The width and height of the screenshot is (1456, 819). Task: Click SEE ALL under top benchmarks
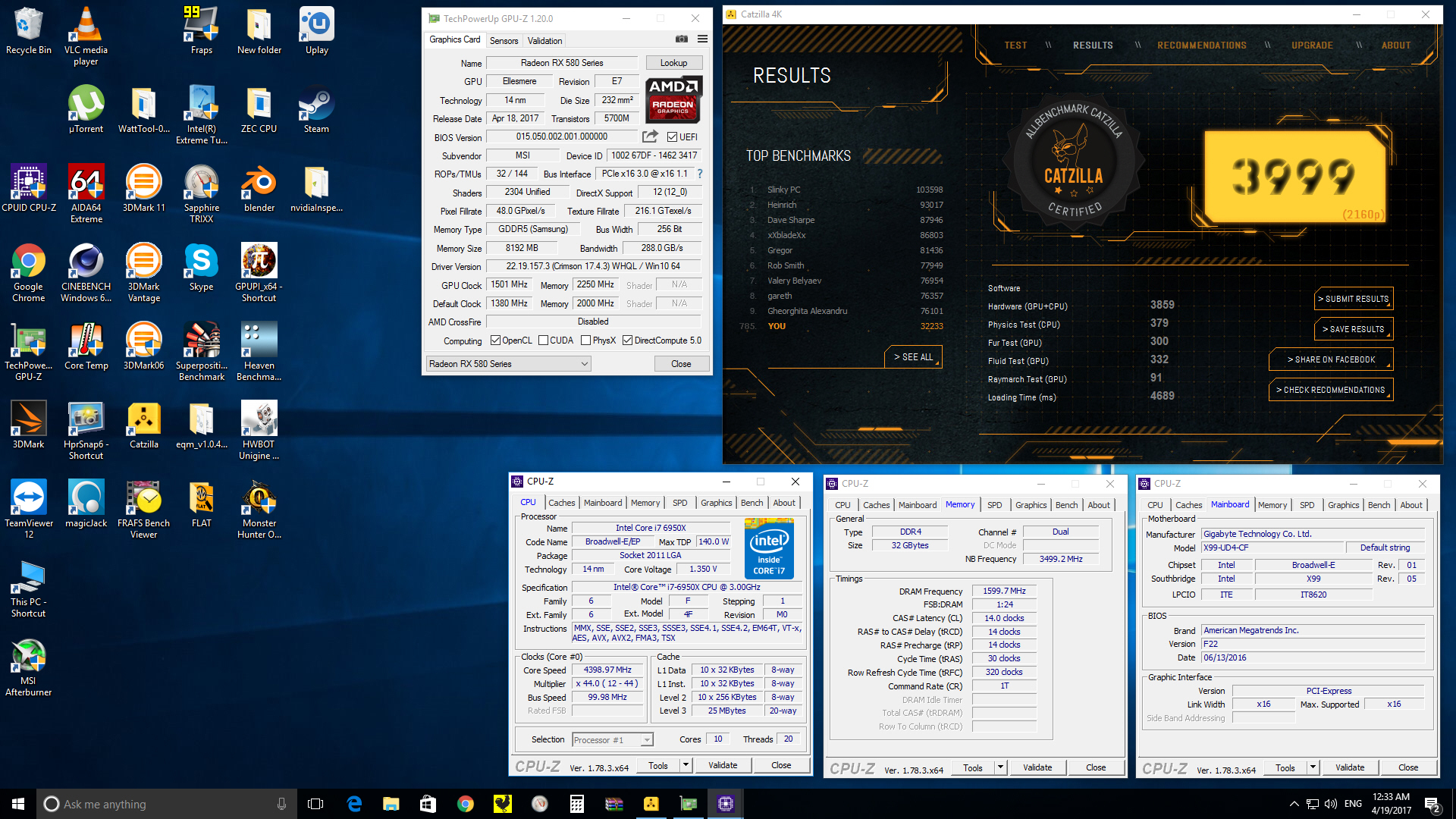tap(913, 357)
